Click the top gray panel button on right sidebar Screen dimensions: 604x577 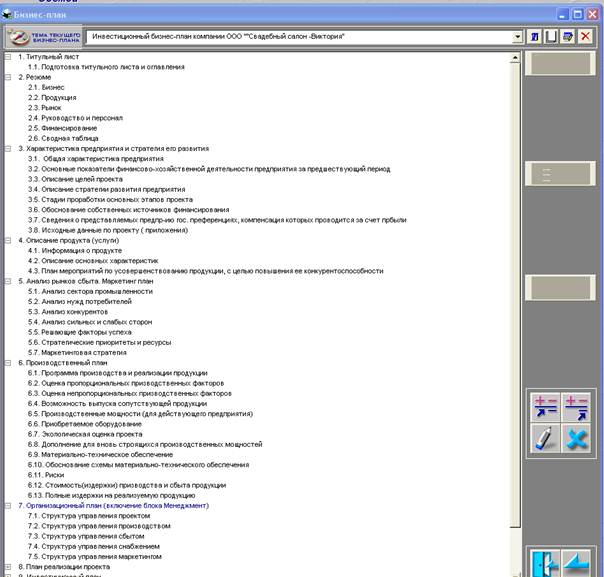pos(560,64)
